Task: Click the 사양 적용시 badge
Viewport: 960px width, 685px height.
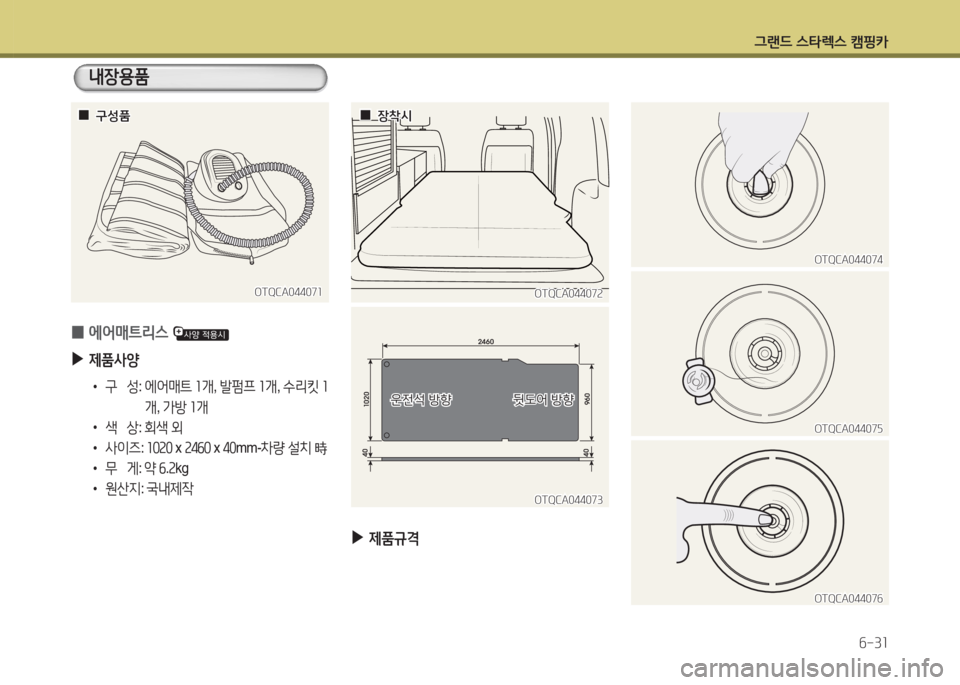Action: (x=203, y=334)
